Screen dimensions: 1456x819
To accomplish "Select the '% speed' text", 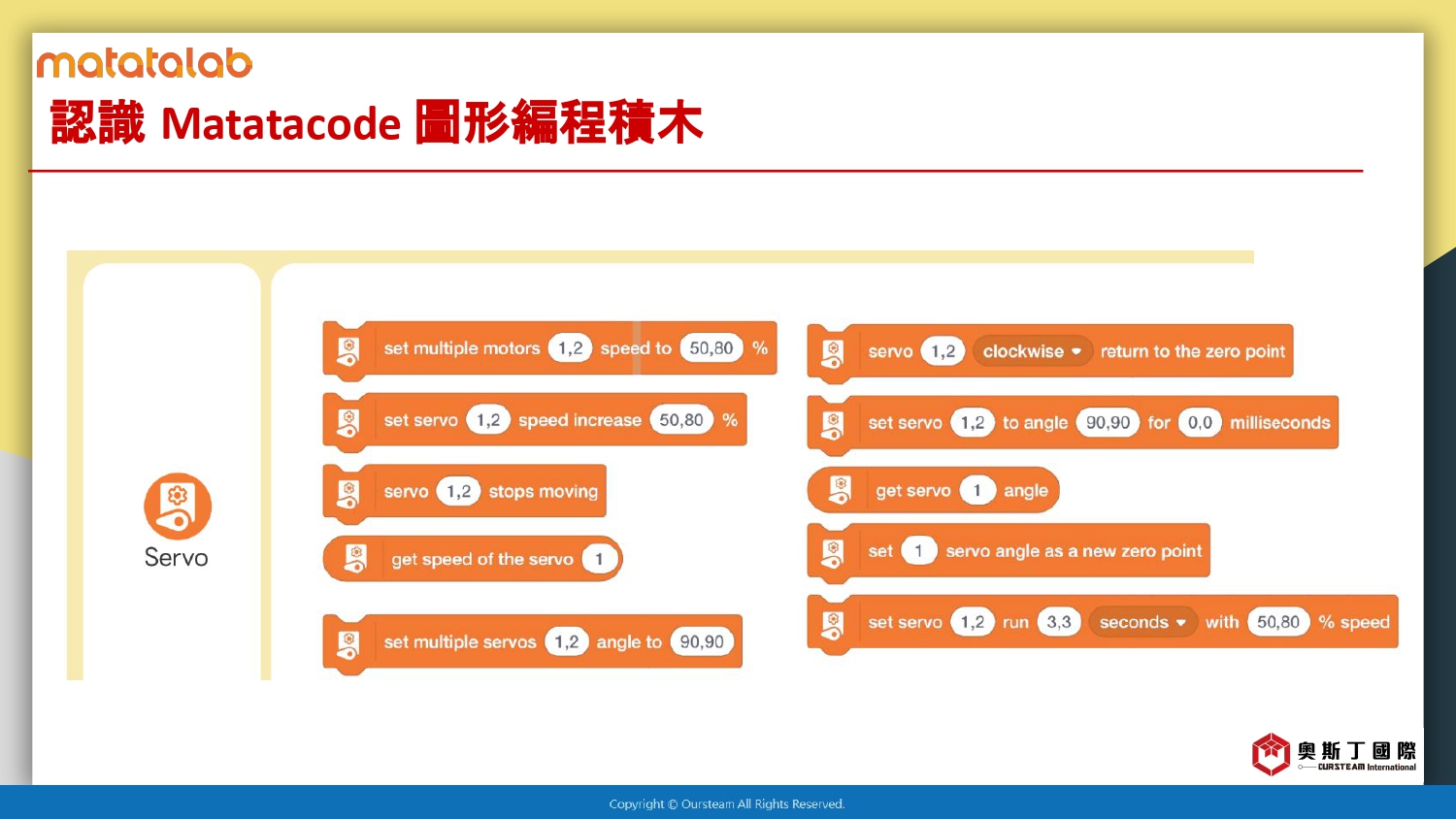I will (1354, 622).
